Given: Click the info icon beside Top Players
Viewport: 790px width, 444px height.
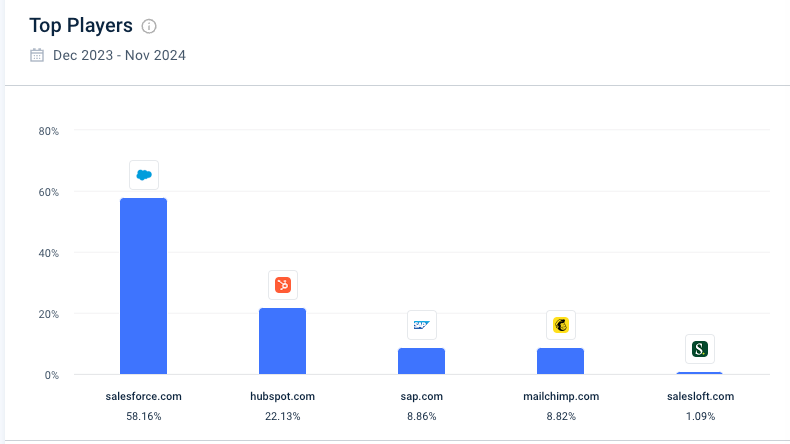Looking at the screenshot, I should coord(149,26).
